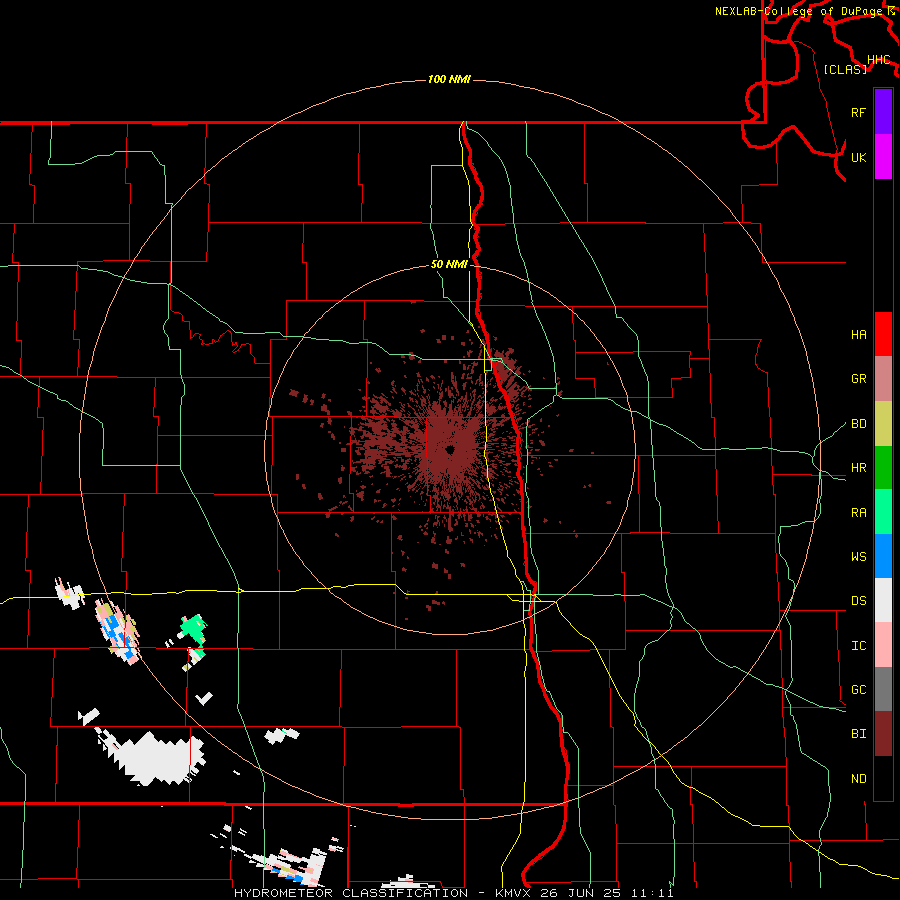Click the BD legend label
This screenshot has width=900, height=900.
(858, 424)
